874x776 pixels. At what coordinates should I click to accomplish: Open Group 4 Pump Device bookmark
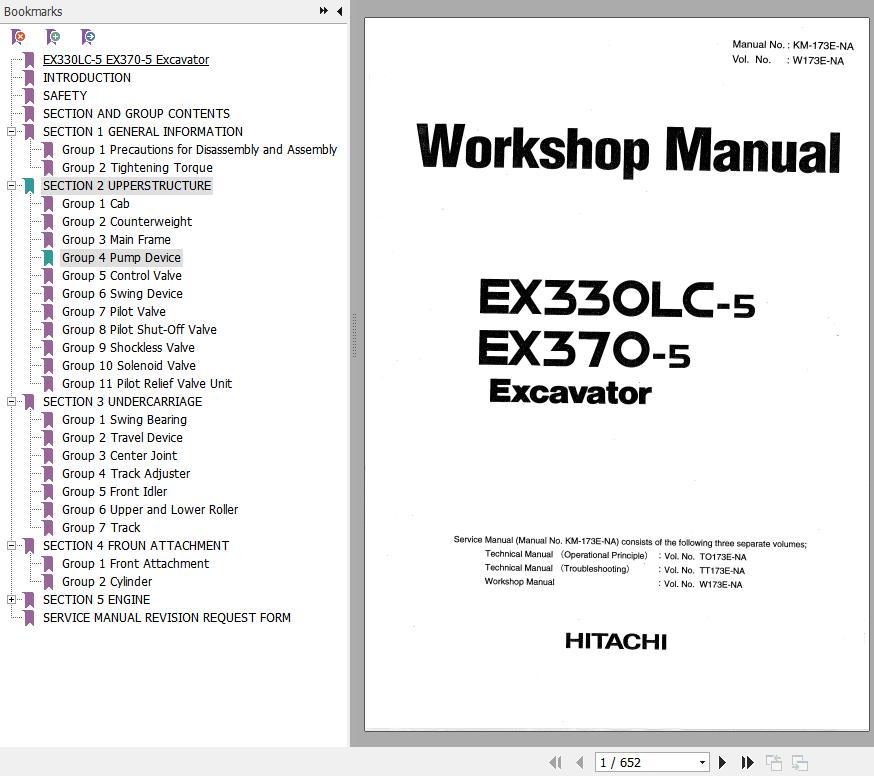tap(122, 258)
